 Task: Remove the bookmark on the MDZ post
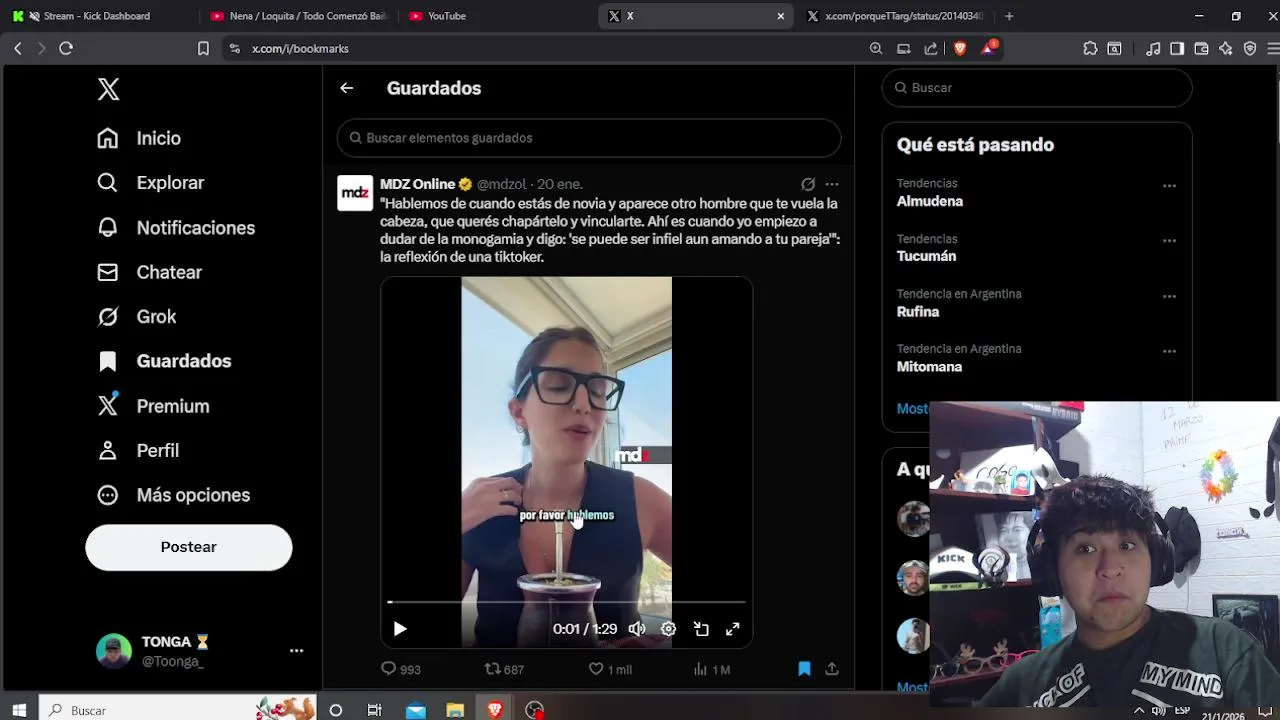pos(804,669)
